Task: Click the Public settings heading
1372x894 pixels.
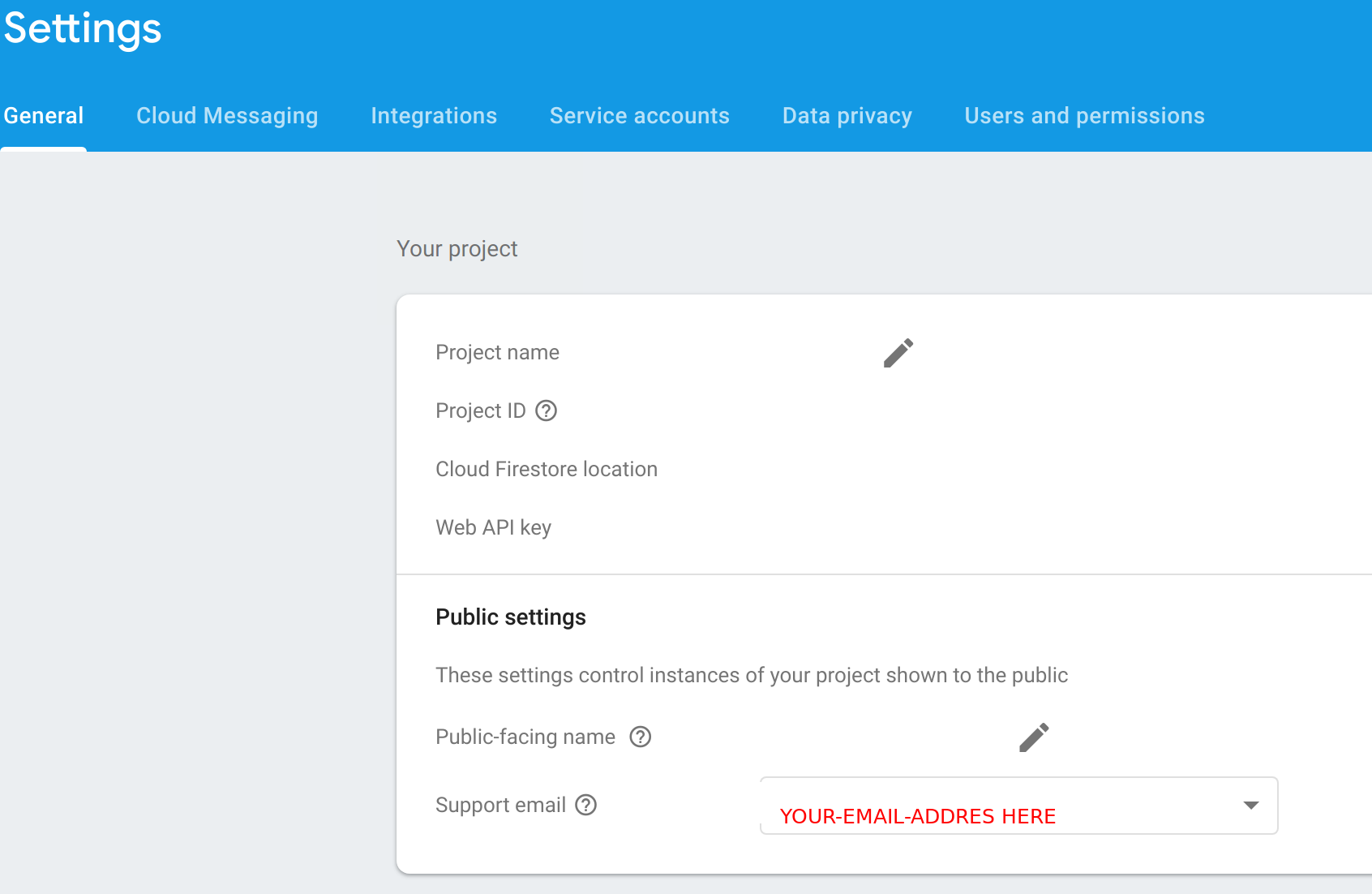Action: [511, 617]
